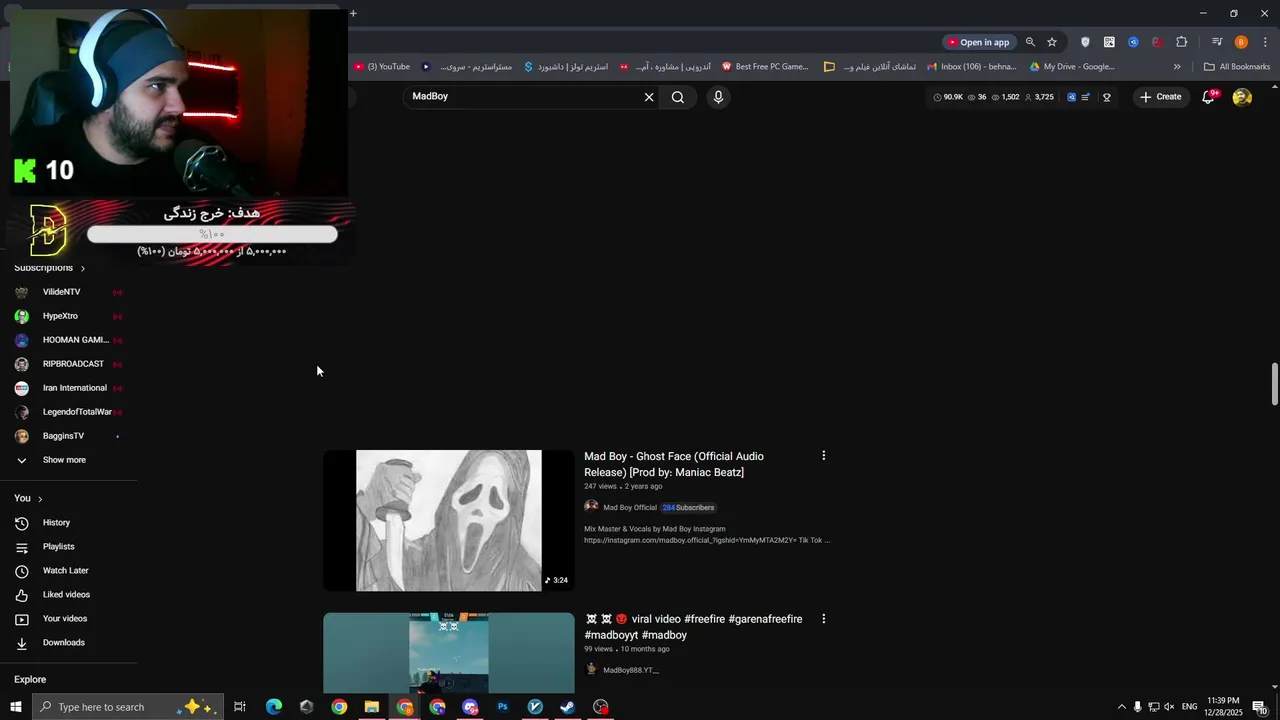This screenshot has width=1280, height=720.
Task: Open File Explorer from taskbar
Action: 371,707
